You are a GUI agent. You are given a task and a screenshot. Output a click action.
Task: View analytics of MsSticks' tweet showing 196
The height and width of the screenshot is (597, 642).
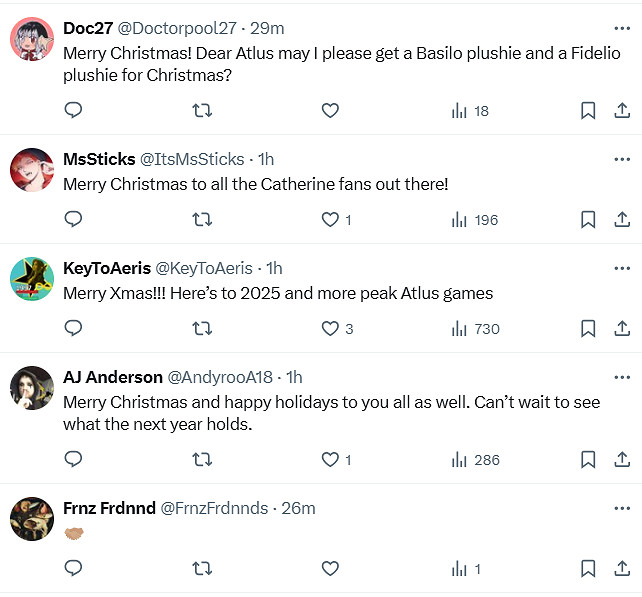[475, 220]
